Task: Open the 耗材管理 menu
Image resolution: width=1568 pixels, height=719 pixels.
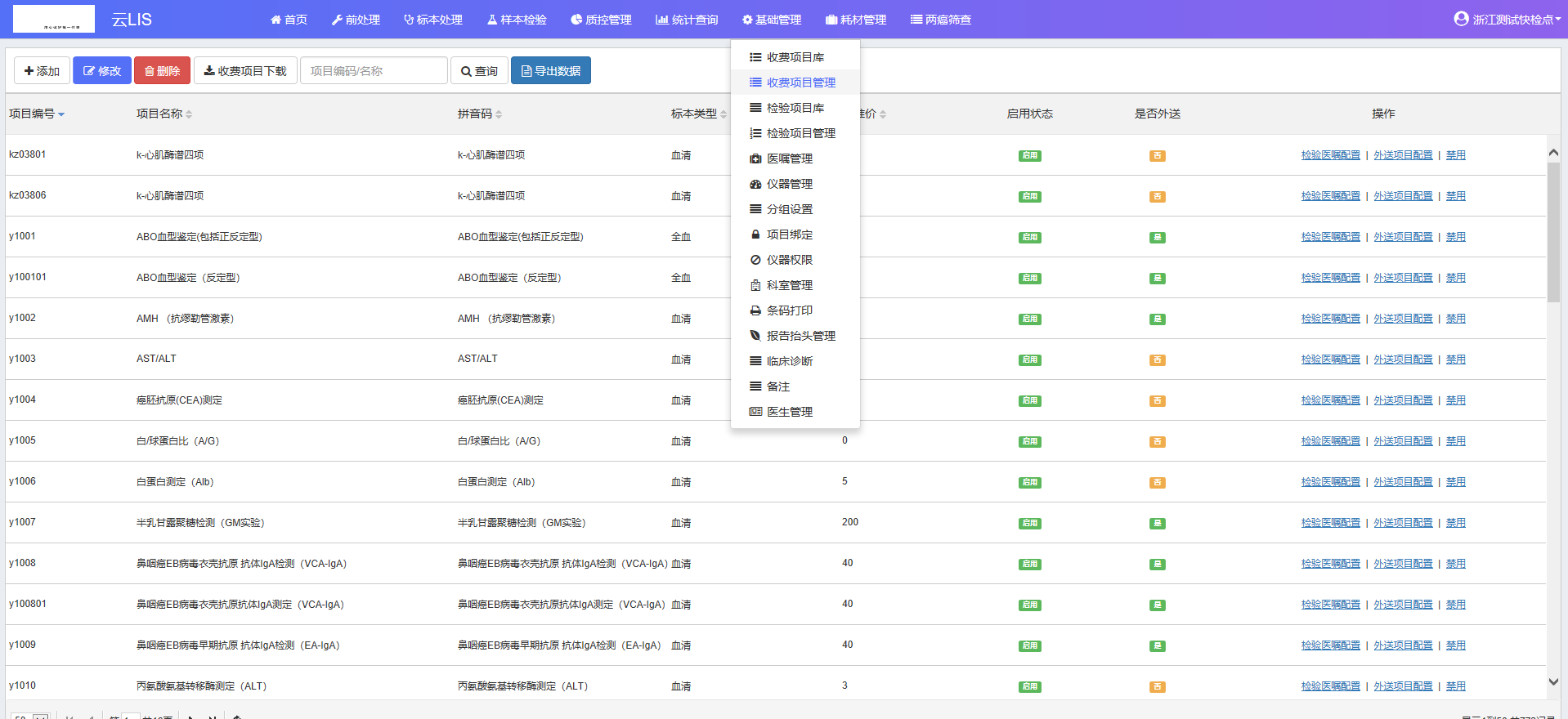Action: click(856, 20)
